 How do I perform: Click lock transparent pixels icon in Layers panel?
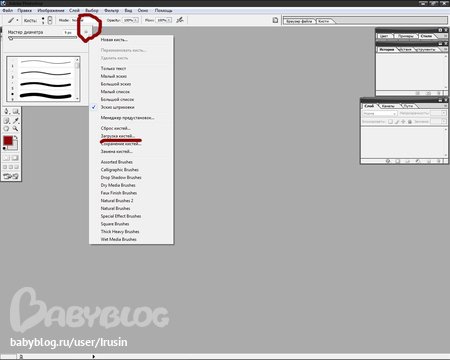click(x=390, y=122)
